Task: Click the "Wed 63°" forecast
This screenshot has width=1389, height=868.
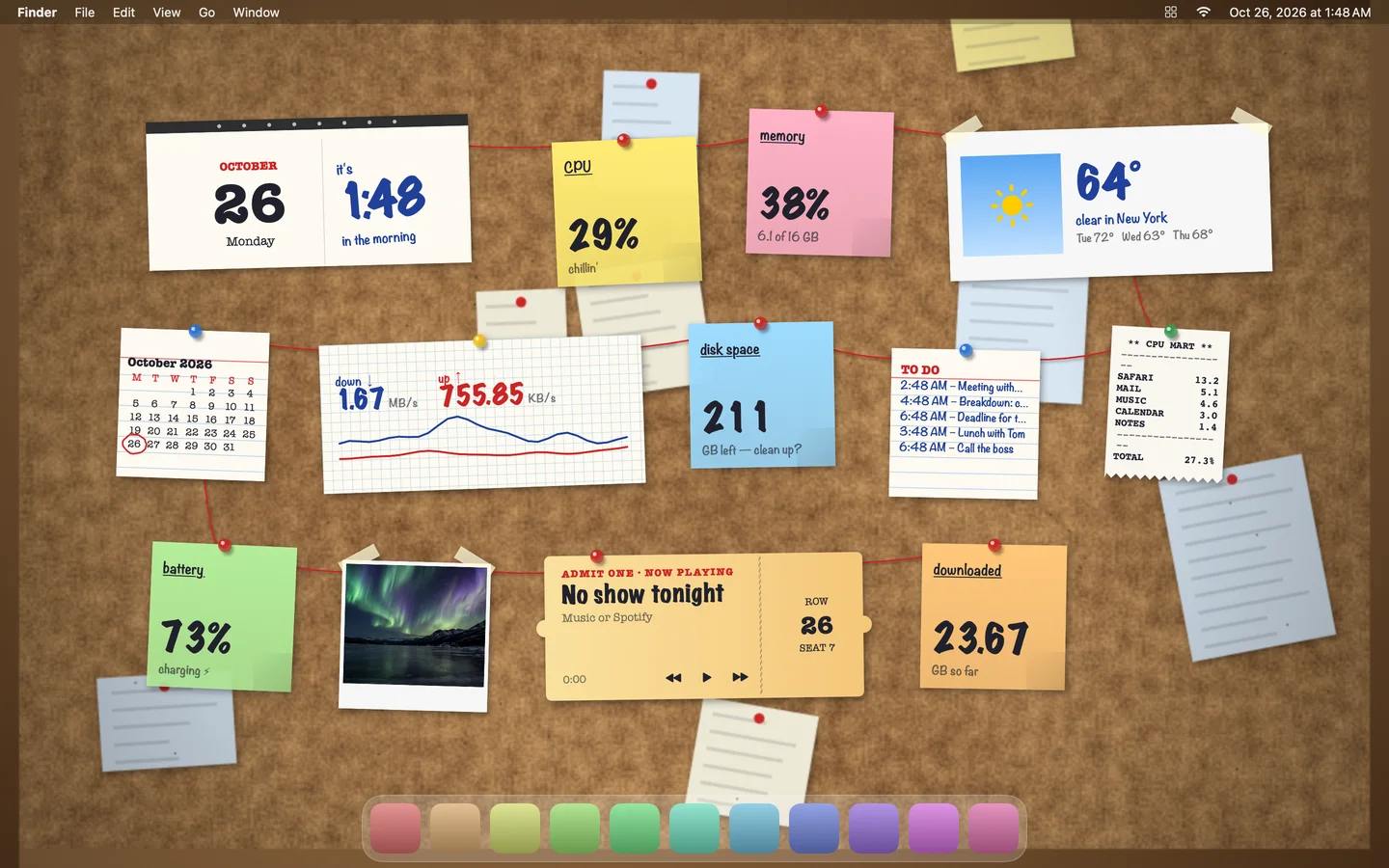Action: [1143, 236]
